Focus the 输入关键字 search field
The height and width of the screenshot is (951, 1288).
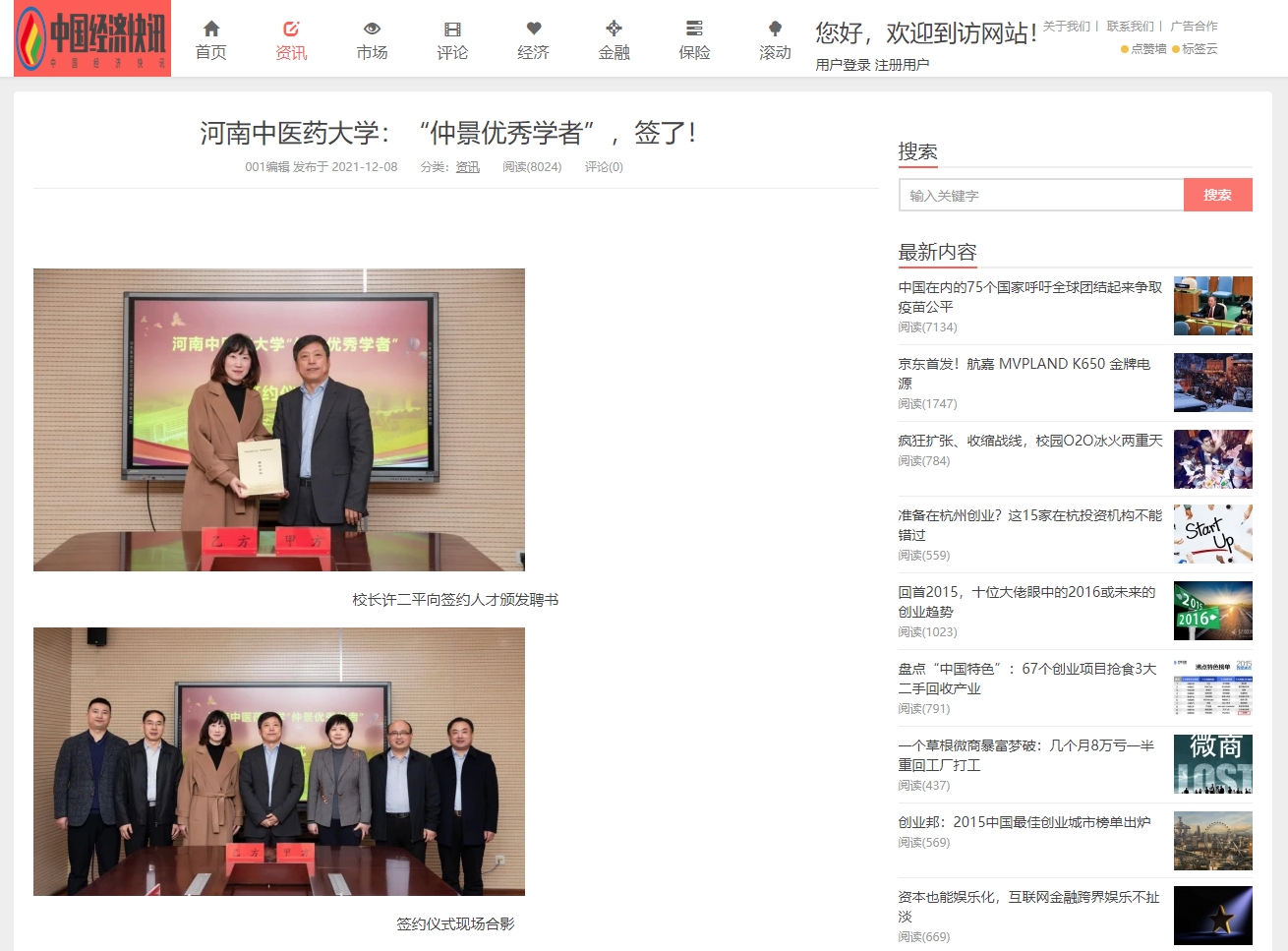[1040, 195]
